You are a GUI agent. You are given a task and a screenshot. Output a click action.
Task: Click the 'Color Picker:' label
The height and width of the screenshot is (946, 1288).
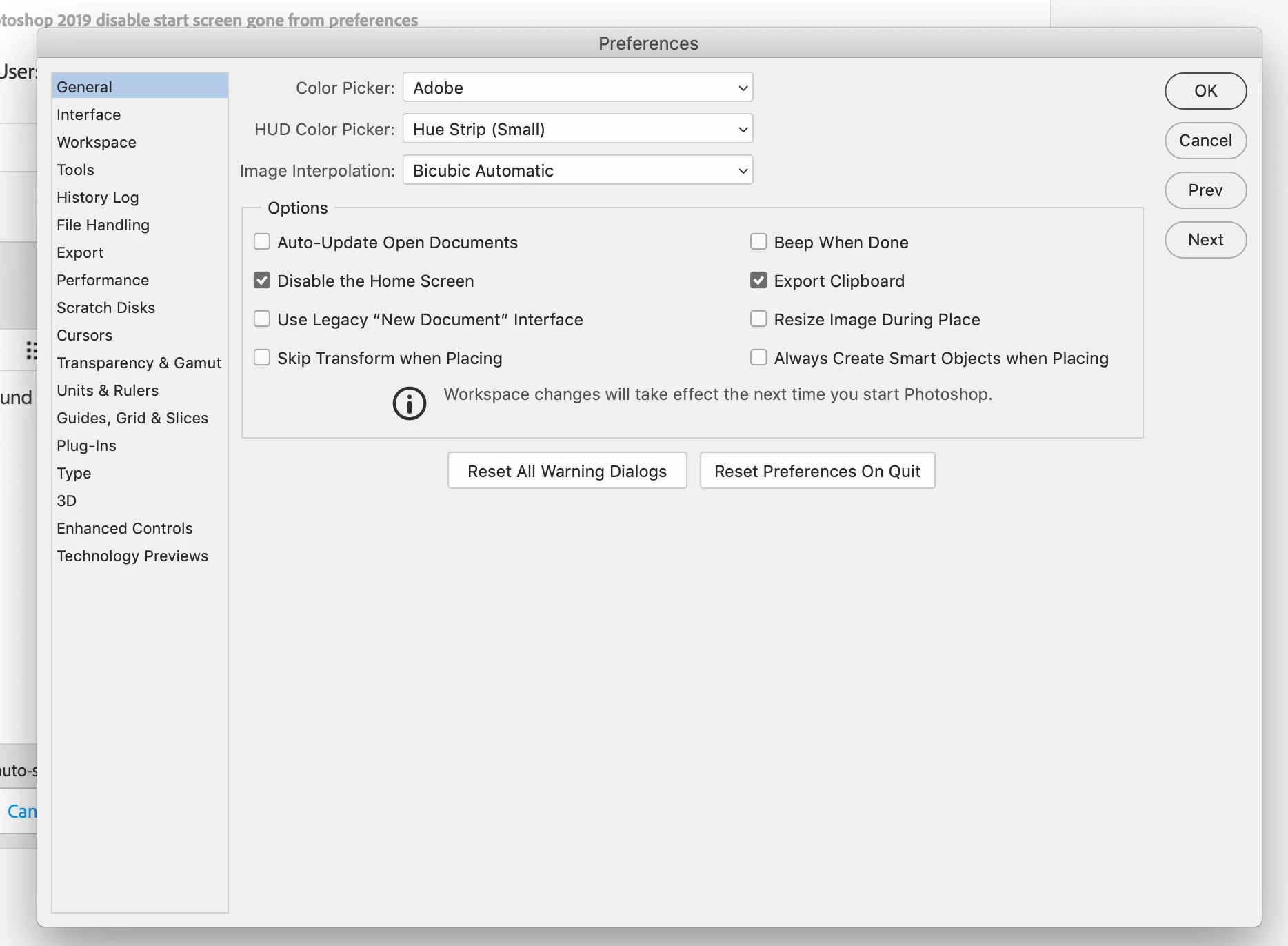point(345,88)
